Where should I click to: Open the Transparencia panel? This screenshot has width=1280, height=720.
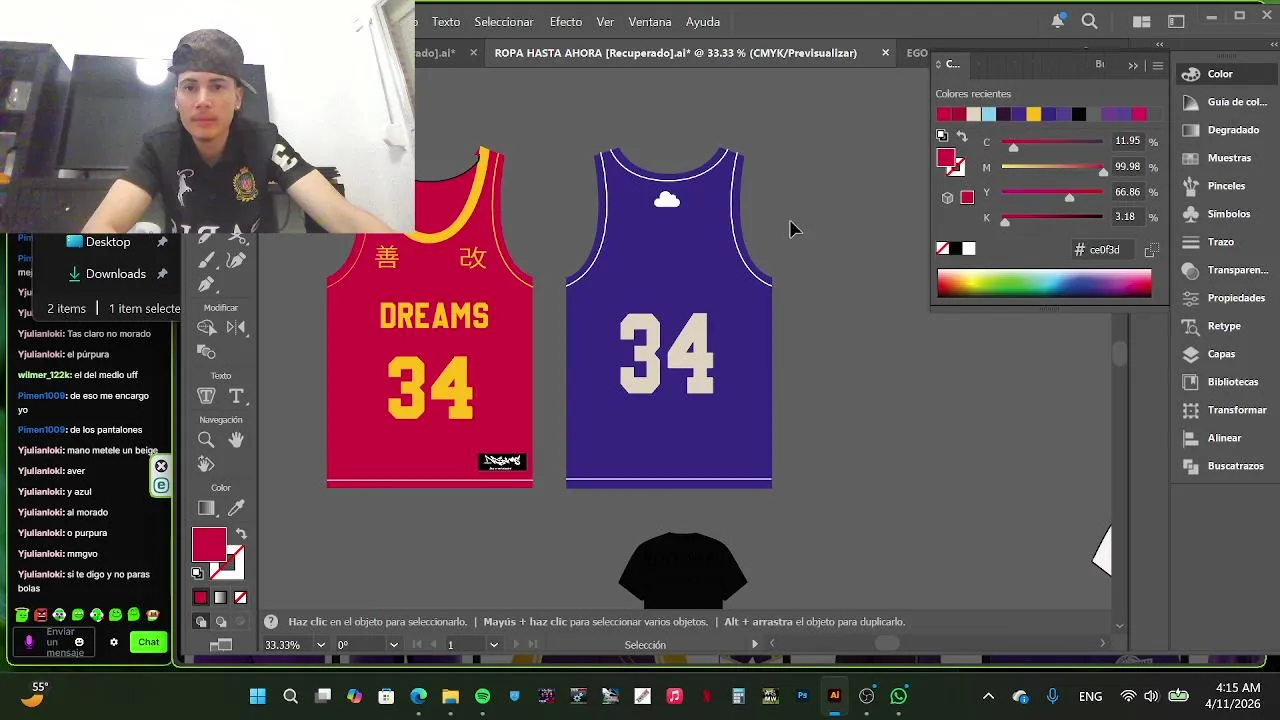tap(1224, 270)
